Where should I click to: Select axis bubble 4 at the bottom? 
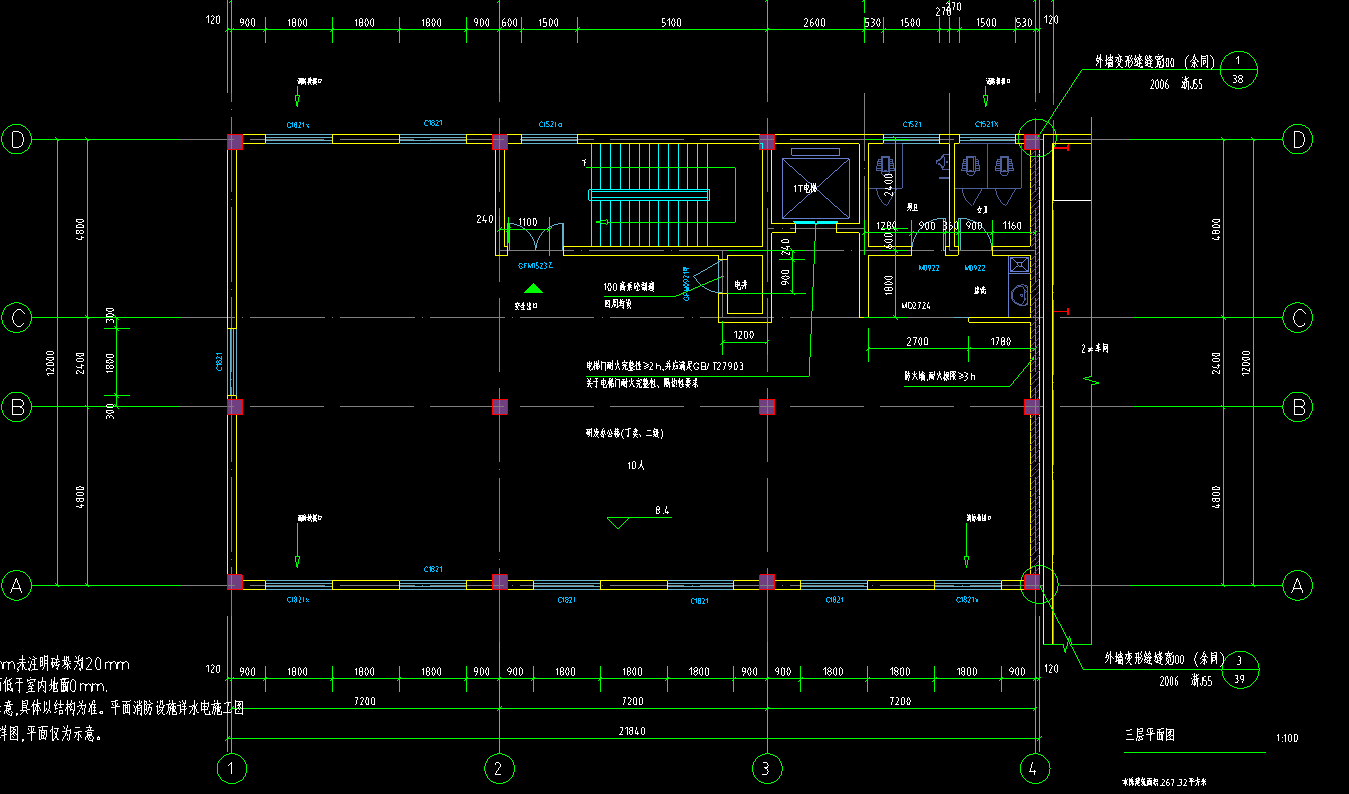click(1034, 768)
